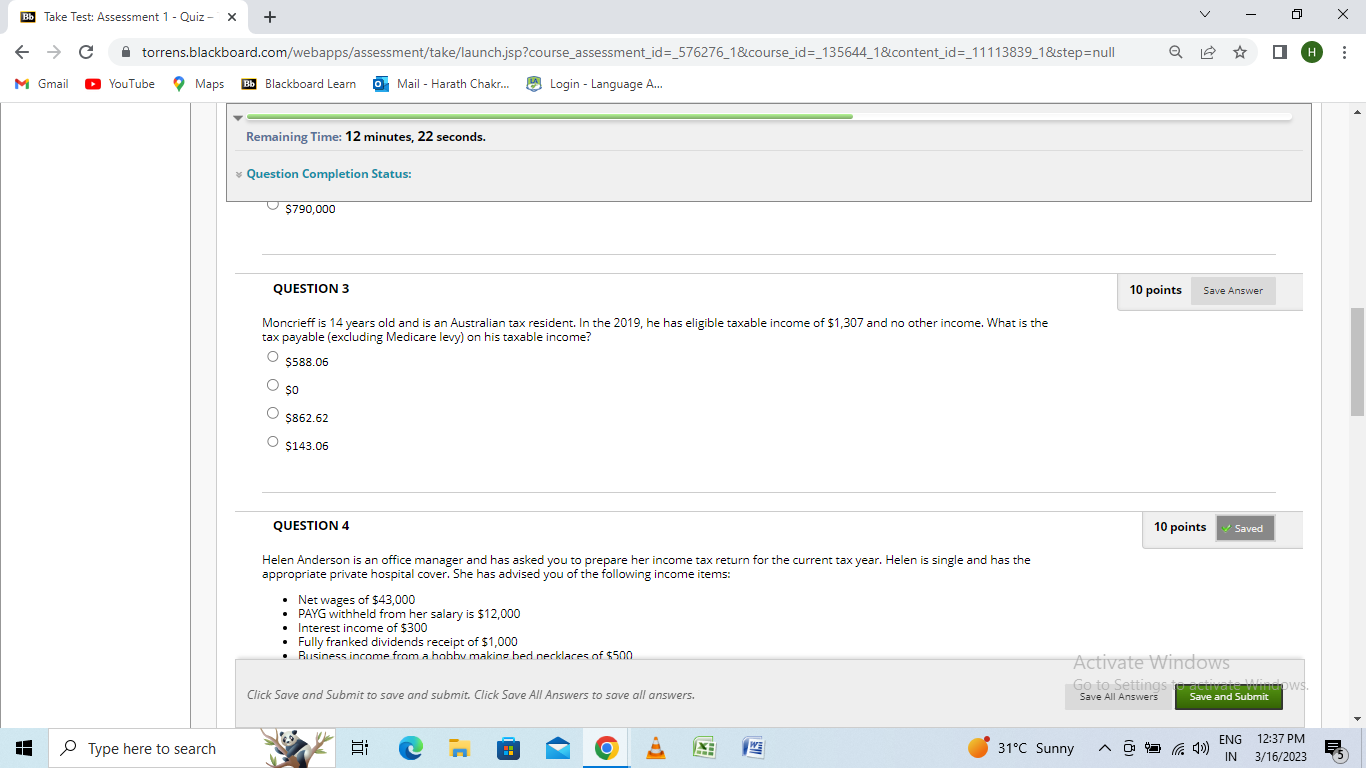The height and width of the screenshot is (768, 1366).
Task: Open the Blackboard Learn bookmark
Action: coord(299,84)
